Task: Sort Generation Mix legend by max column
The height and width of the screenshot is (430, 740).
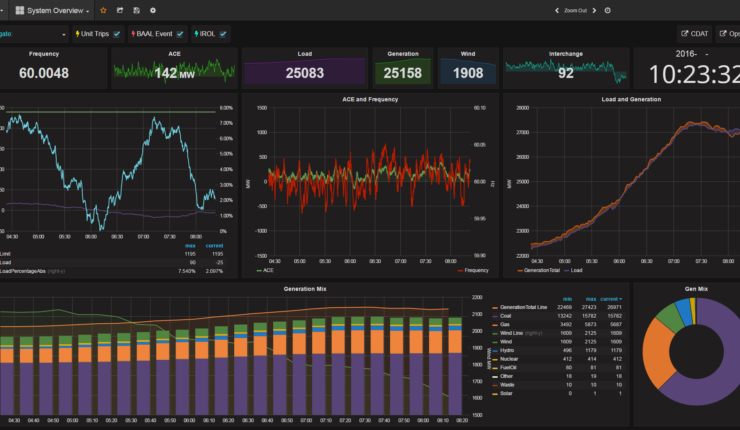Action: pyautogui.click(x=591, y=299)
